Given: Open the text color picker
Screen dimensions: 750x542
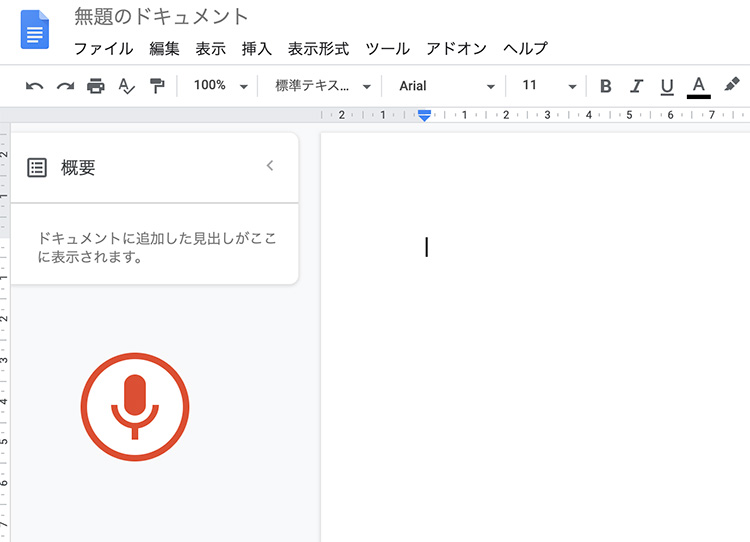Looking at the screenshot, I should [698, 87].
